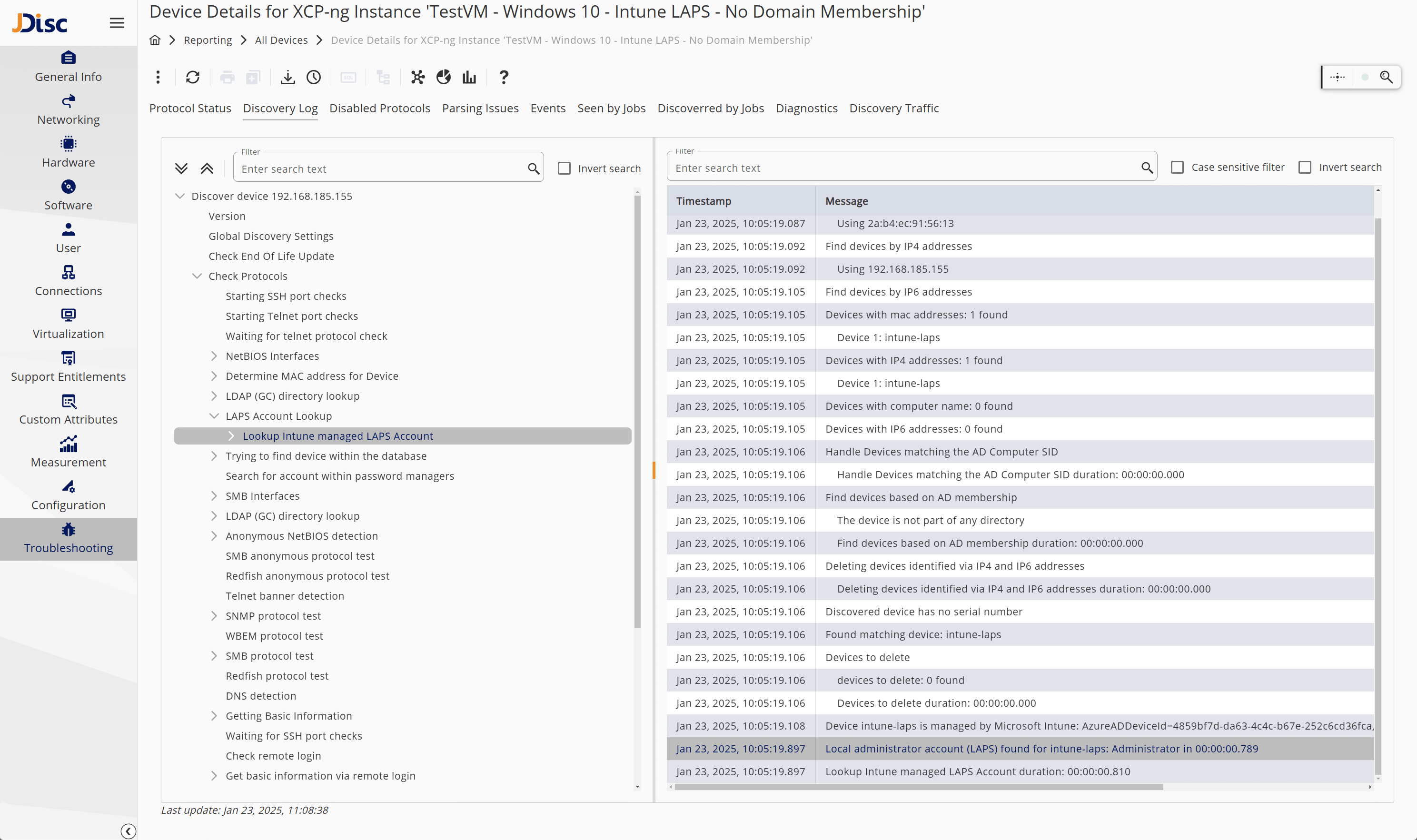This screenshot has width=1417, height=840.
Task: Open the download export icon
Action: [x=287, y=77]
